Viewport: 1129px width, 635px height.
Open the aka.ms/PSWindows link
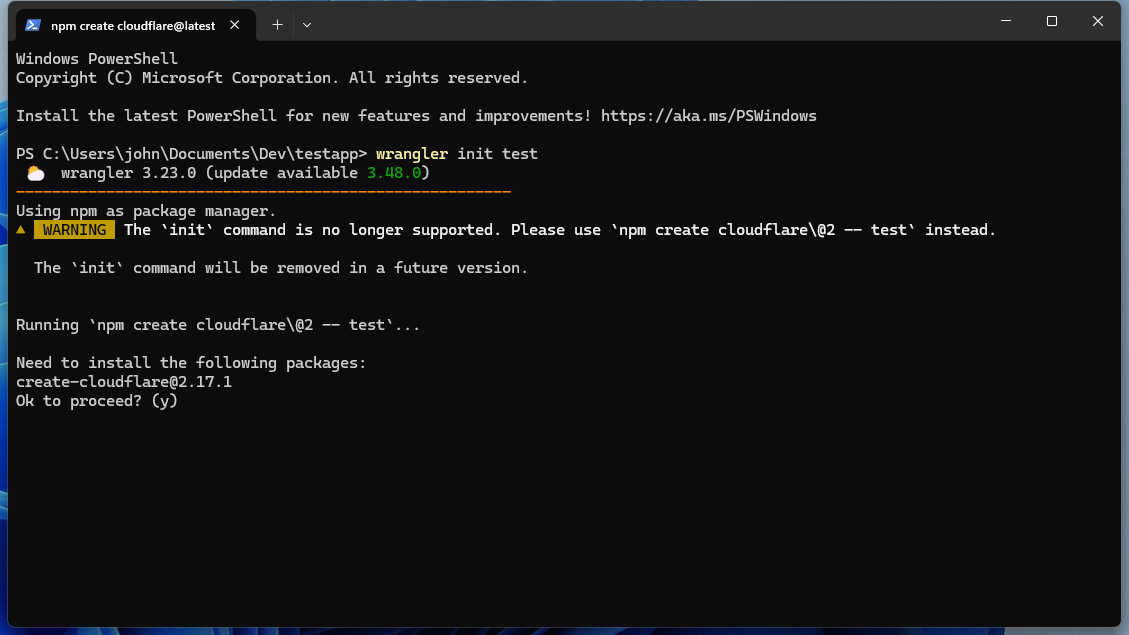(709, 116)
